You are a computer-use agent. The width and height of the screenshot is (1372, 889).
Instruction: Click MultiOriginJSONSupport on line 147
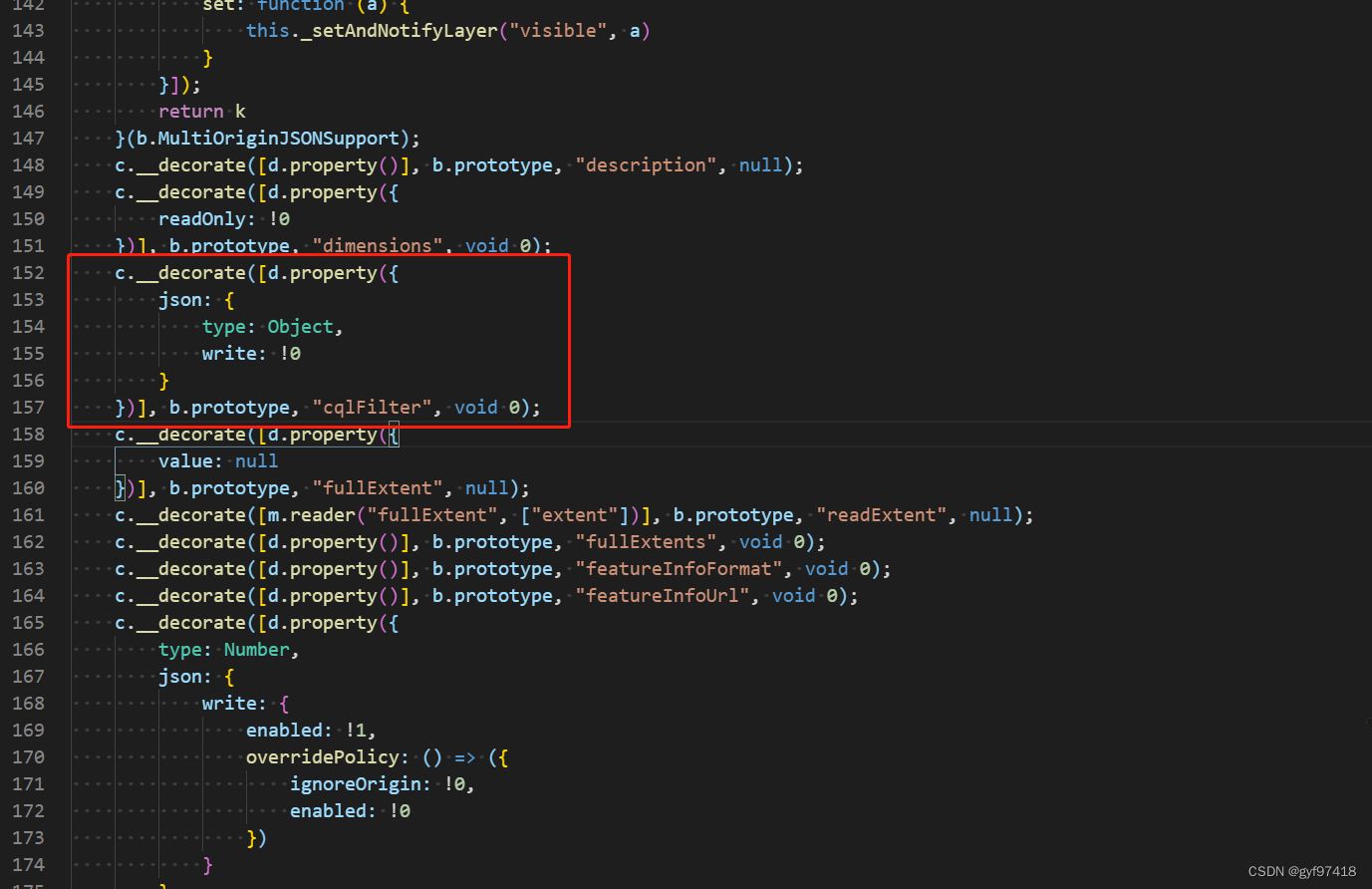tap(278, 139)
